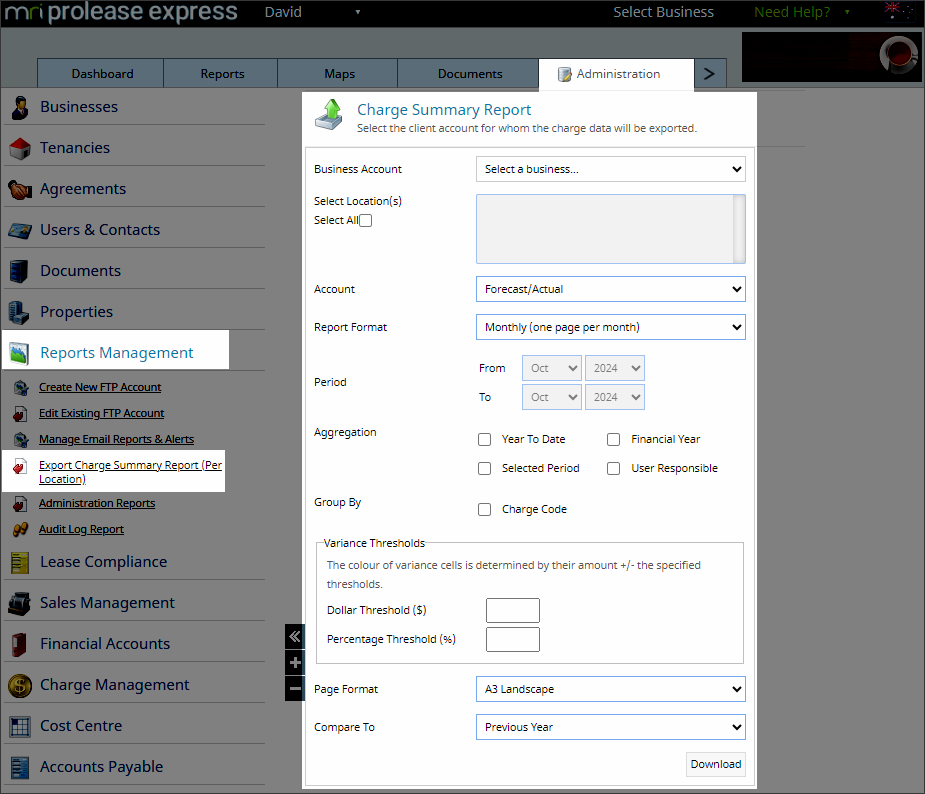
Task: Show more tabs with right arrow
Action: point(710,74)
